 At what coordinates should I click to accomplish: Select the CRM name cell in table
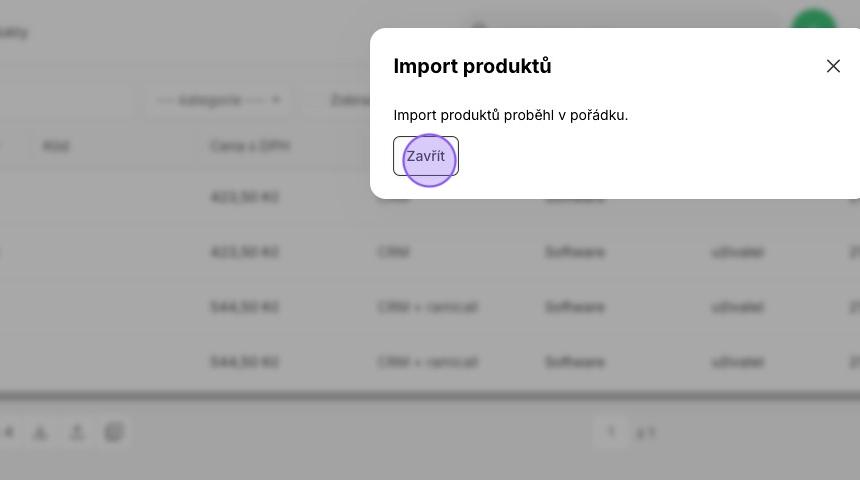394,252
